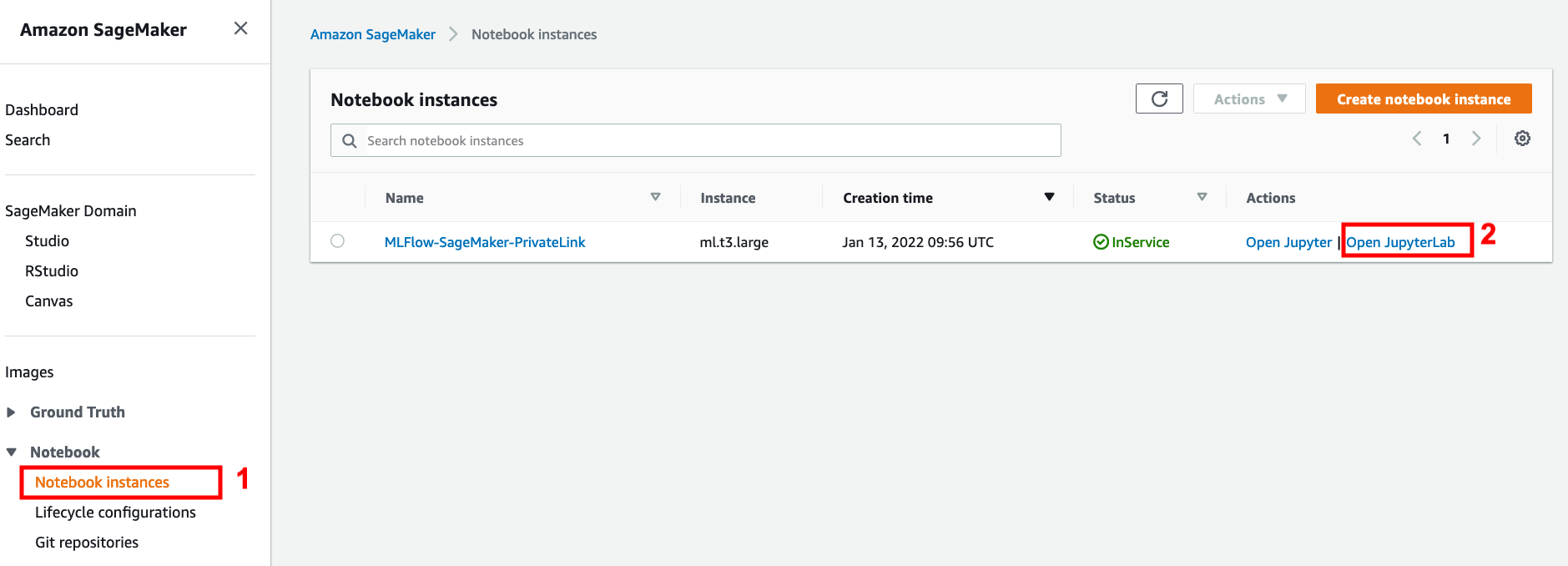This screenshot has width=1568, height=566.
Task: Click the InService status check icon
Action: [1101, 242]
